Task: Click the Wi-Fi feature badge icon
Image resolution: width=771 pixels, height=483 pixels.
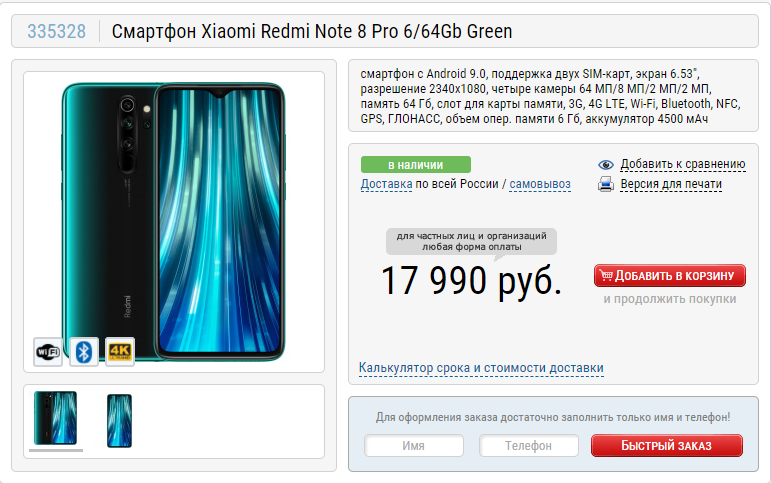Action: click(x=48, y=352)
